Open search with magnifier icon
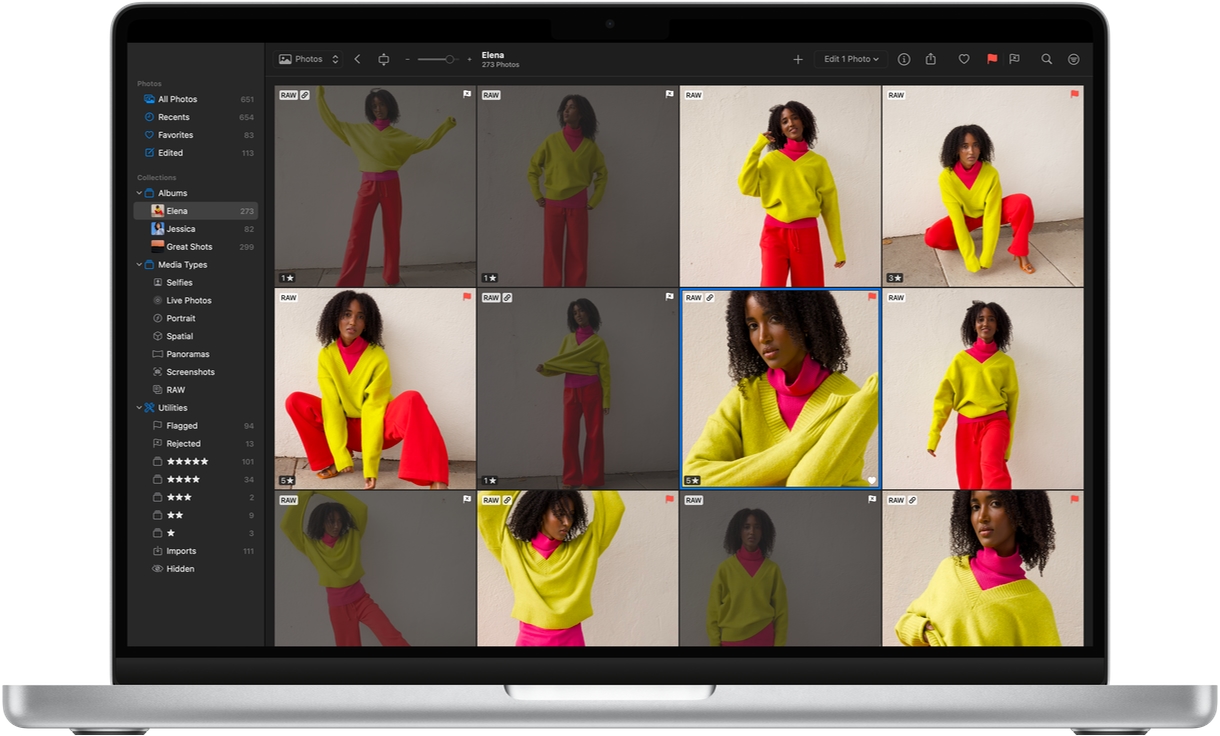The height and width of the screenshot is (736, 1220). [x=1046, y=59]
